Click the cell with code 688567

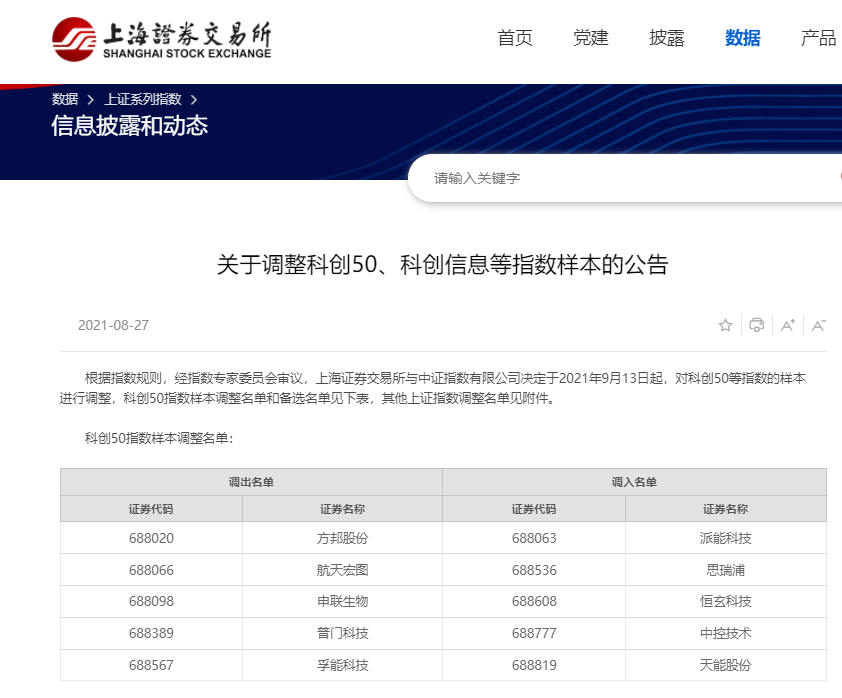[151, 665]
